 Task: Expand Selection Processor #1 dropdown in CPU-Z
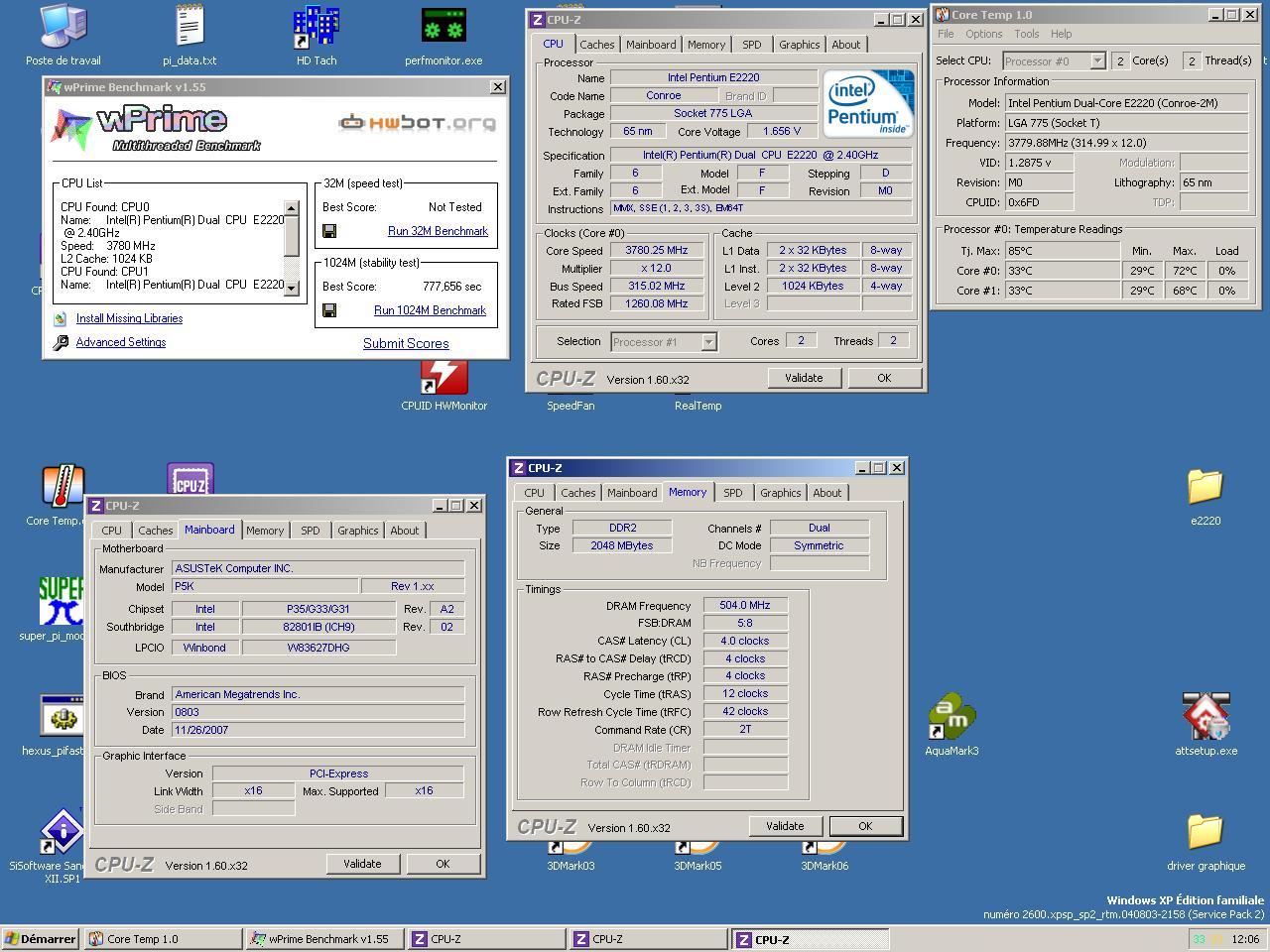708,342
